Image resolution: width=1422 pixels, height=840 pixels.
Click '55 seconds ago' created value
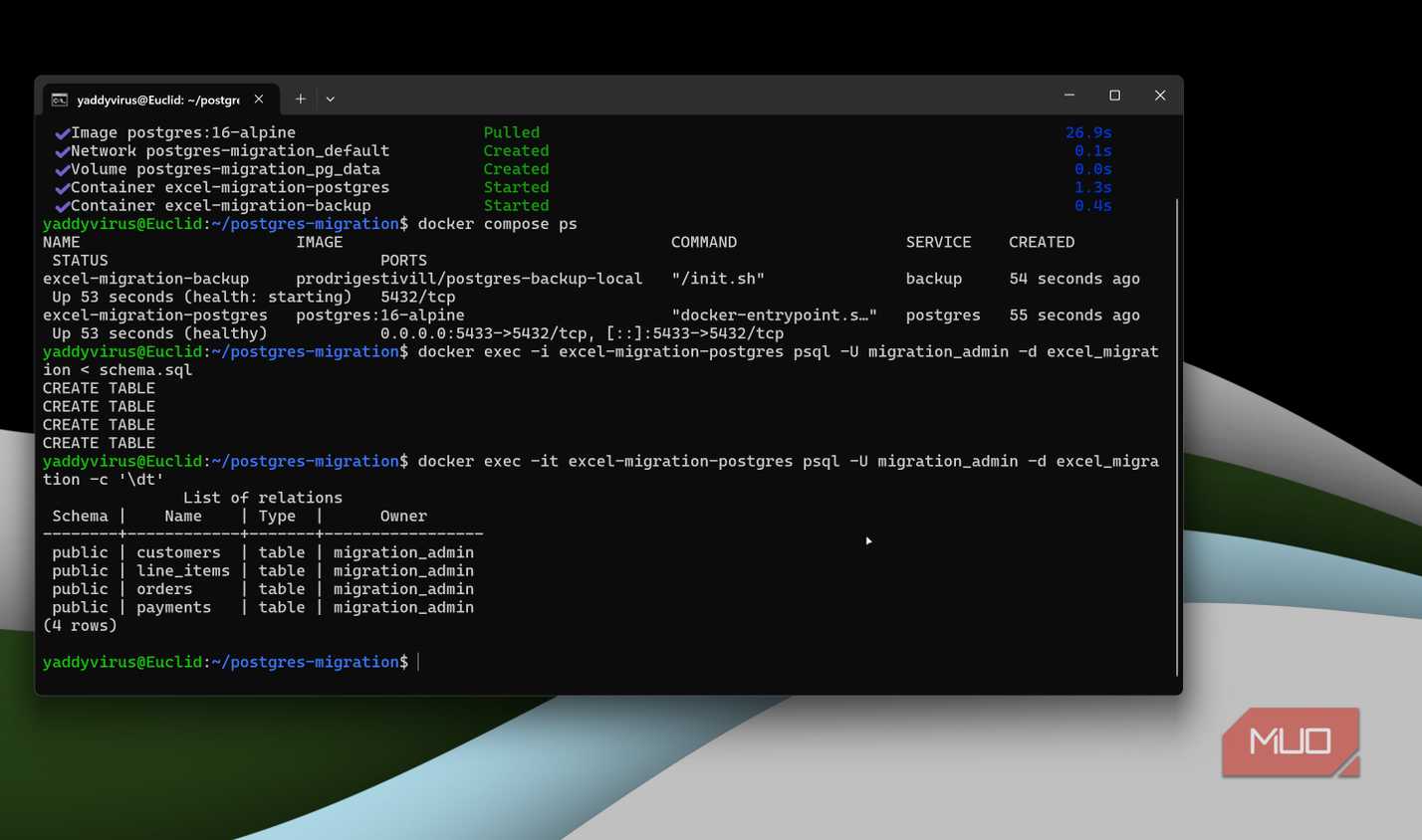(1074, 315)
